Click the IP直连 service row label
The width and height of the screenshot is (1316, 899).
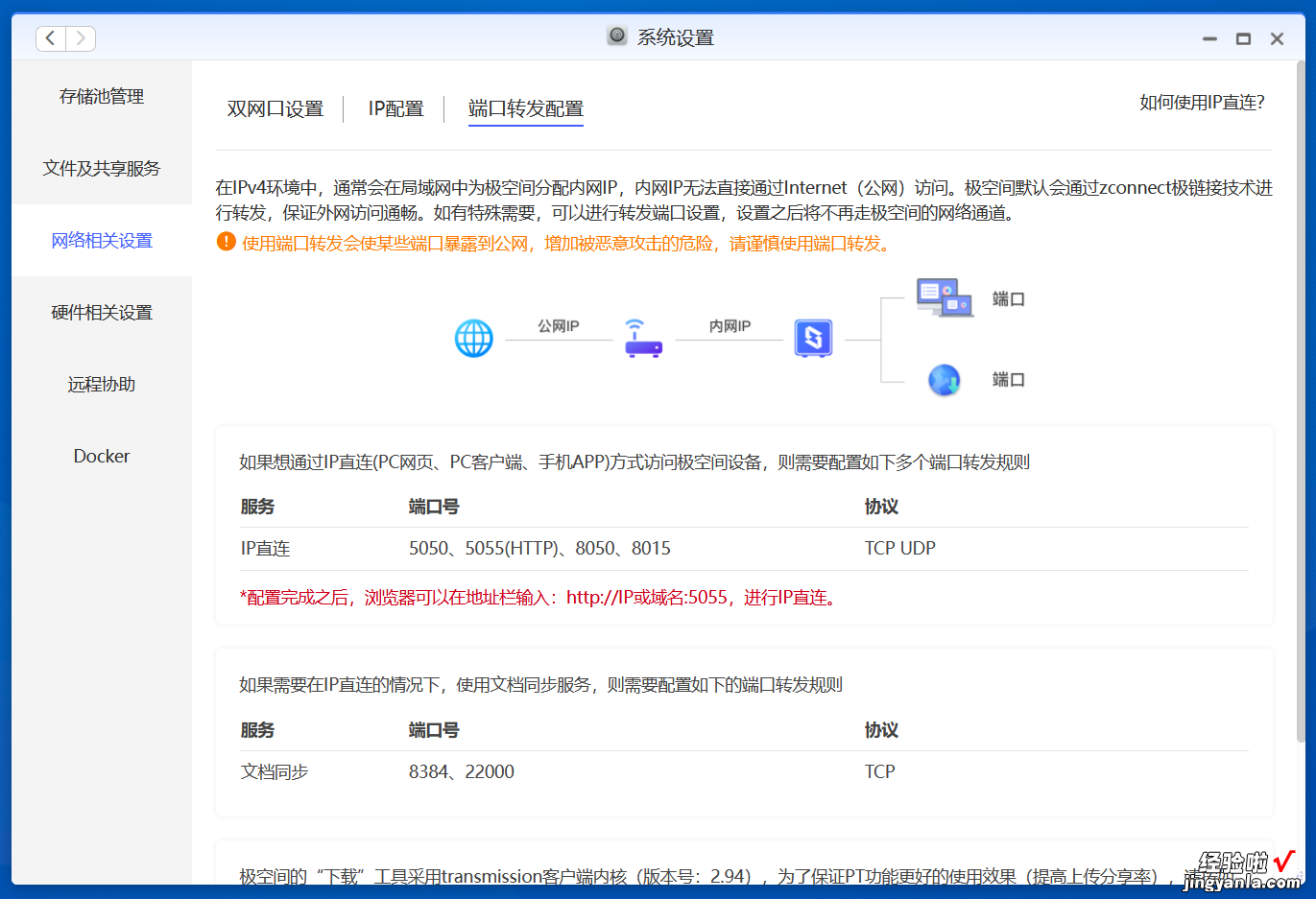pos(265,548)
